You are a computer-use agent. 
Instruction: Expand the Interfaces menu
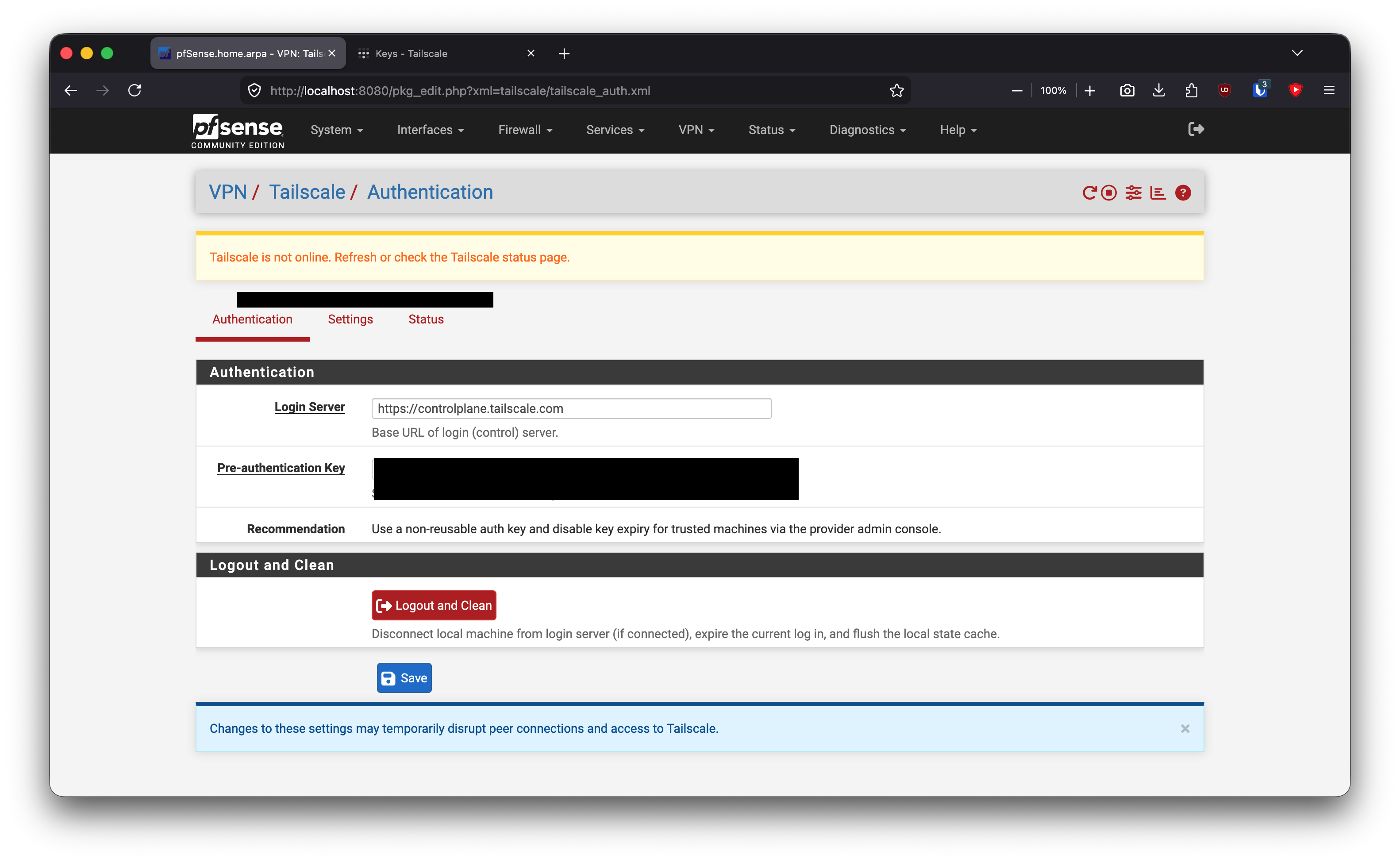point(431,130)
